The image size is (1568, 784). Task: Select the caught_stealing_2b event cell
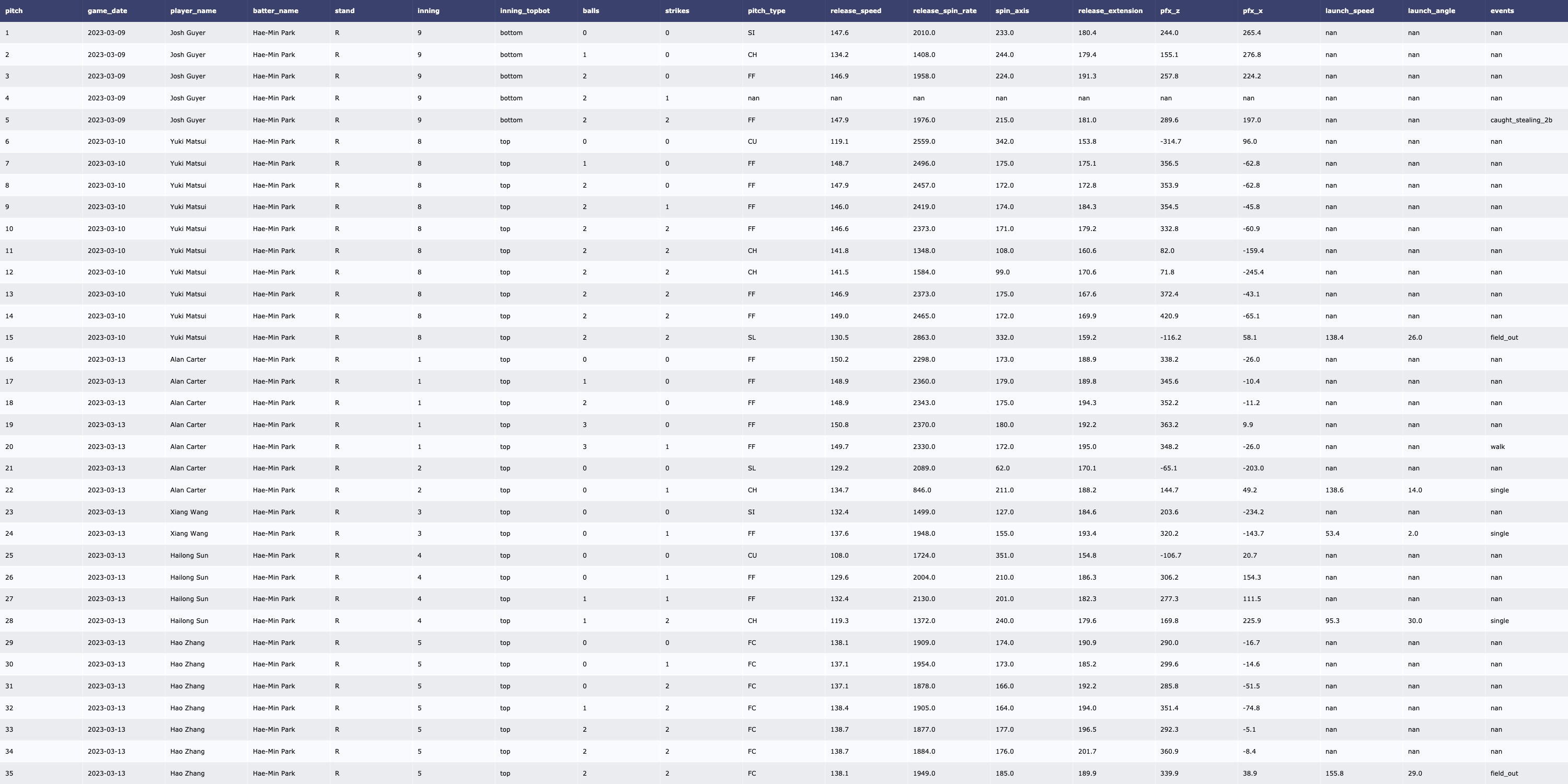pyautogui.click(x=1520, y=120)
